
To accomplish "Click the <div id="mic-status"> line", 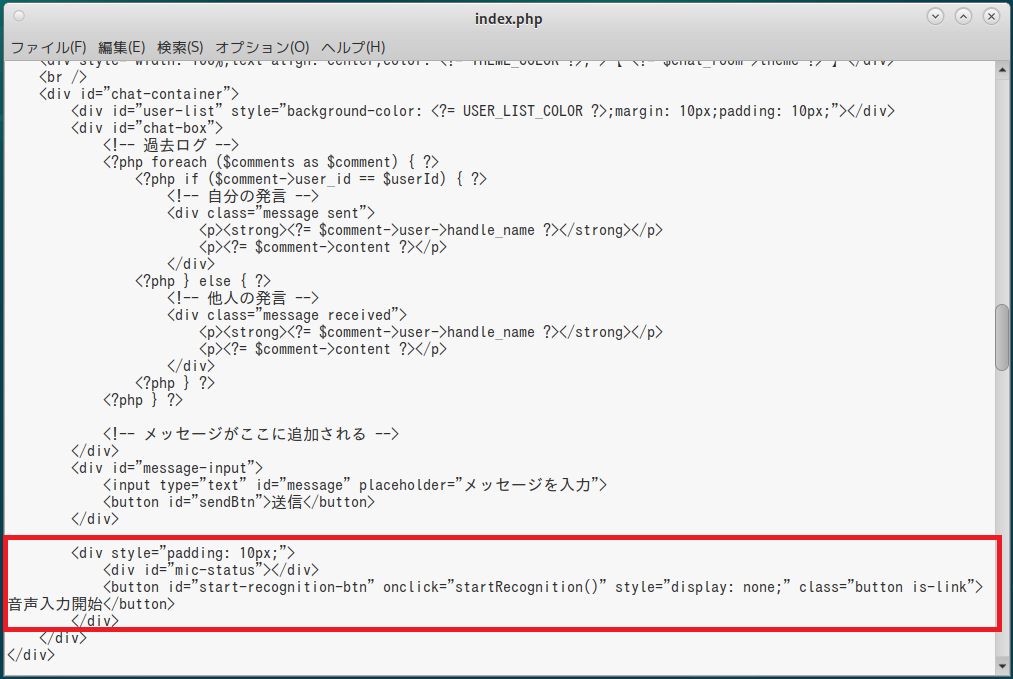I will 211,570.
